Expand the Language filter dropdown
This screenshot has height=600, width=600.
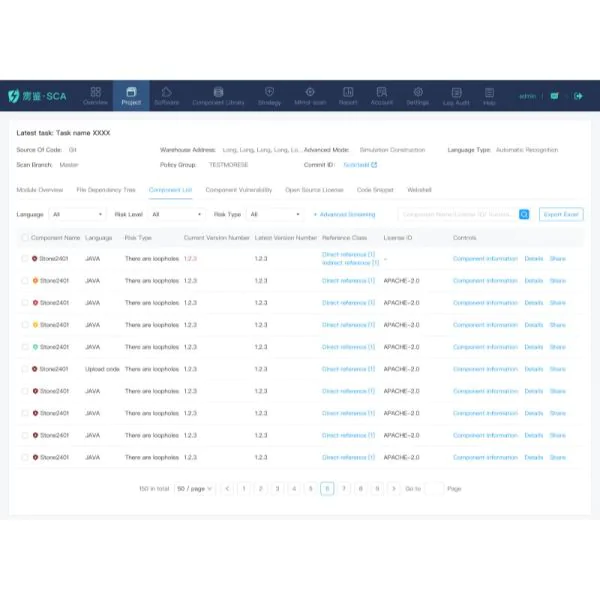tap(77, 214)
